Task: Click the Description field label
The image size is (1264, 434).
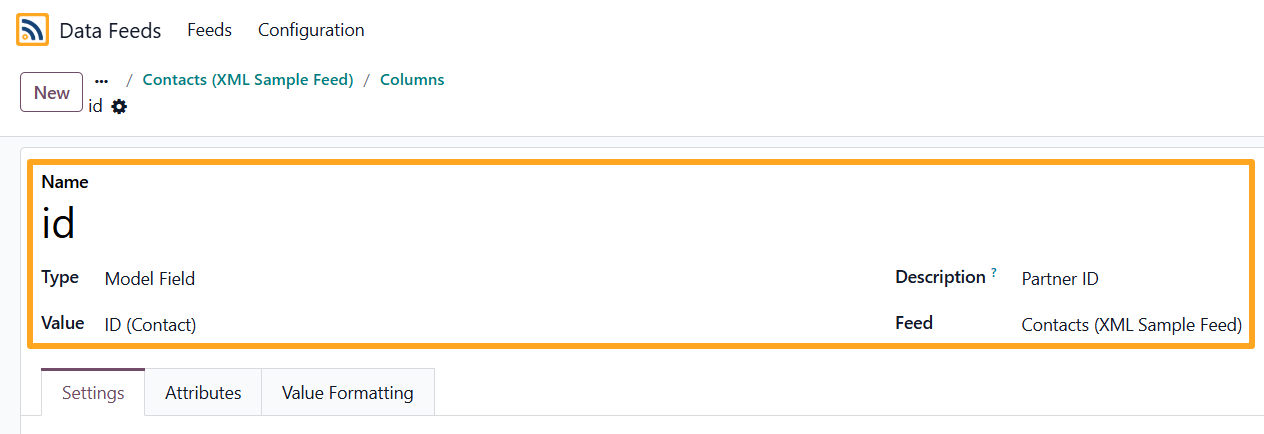Action: [x=940, y=277]
